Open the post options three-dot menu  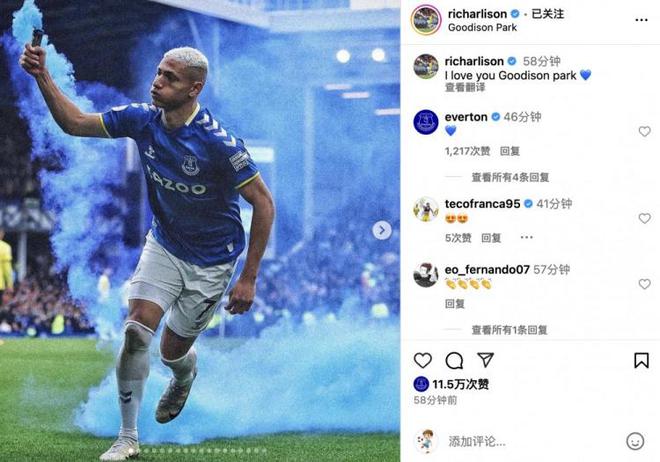point(641,20)
